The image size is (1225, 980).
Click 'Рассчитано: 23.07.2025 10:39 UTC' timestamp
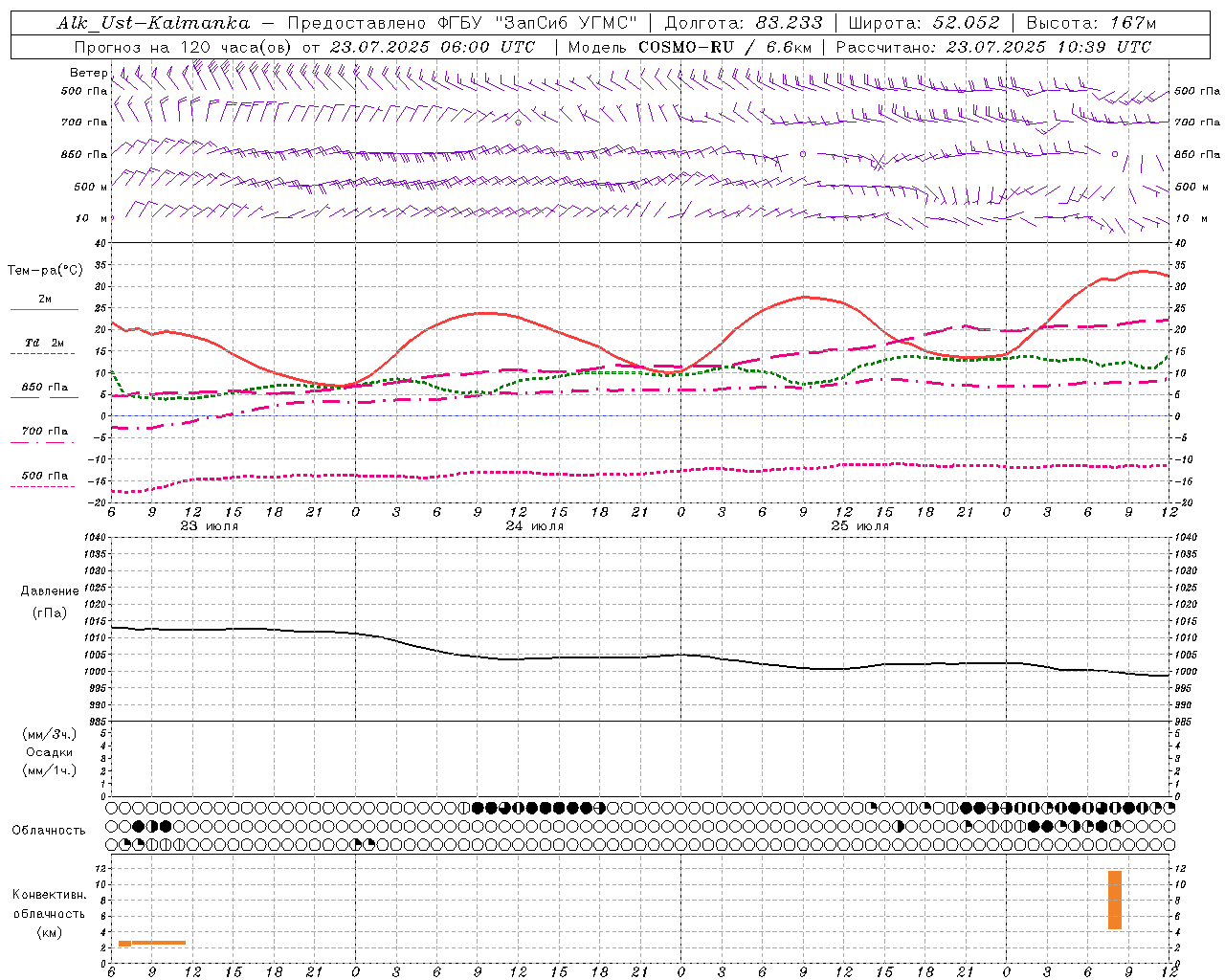click(x=993, y=47)
